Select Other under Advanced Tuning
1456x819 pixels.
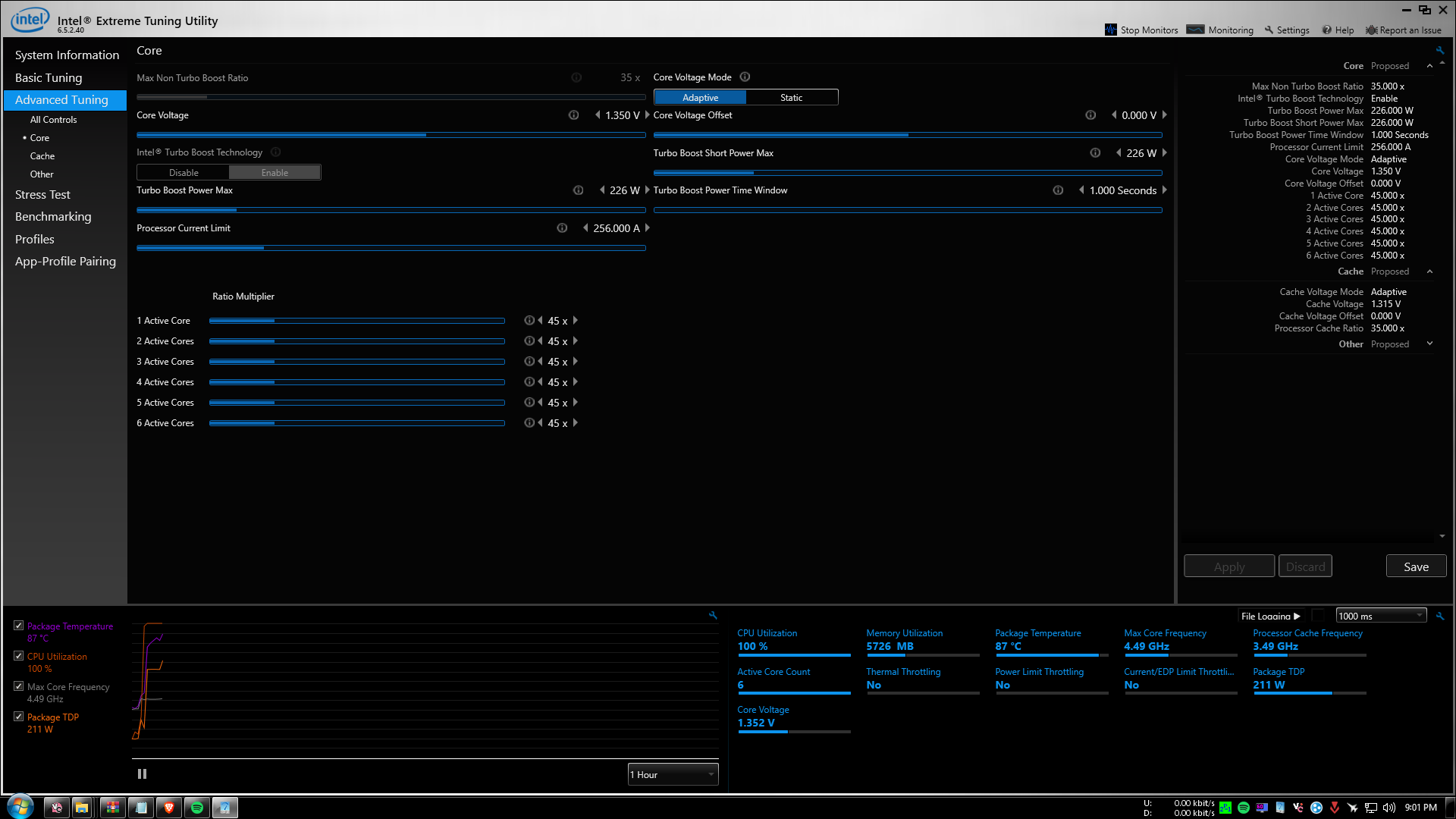coord(42,174)
